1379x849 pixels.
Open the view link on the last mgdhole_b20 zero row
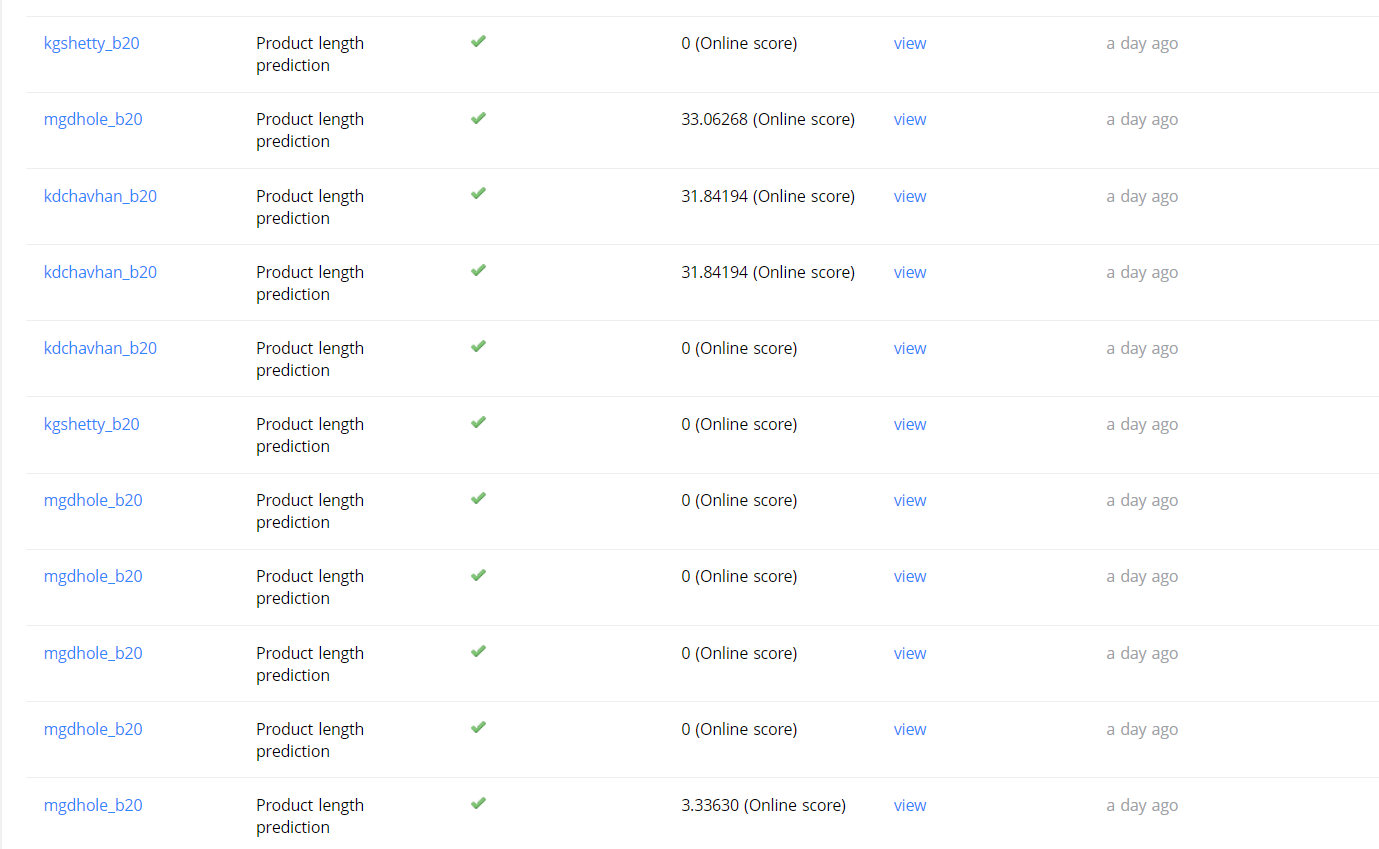click(909, 728)
